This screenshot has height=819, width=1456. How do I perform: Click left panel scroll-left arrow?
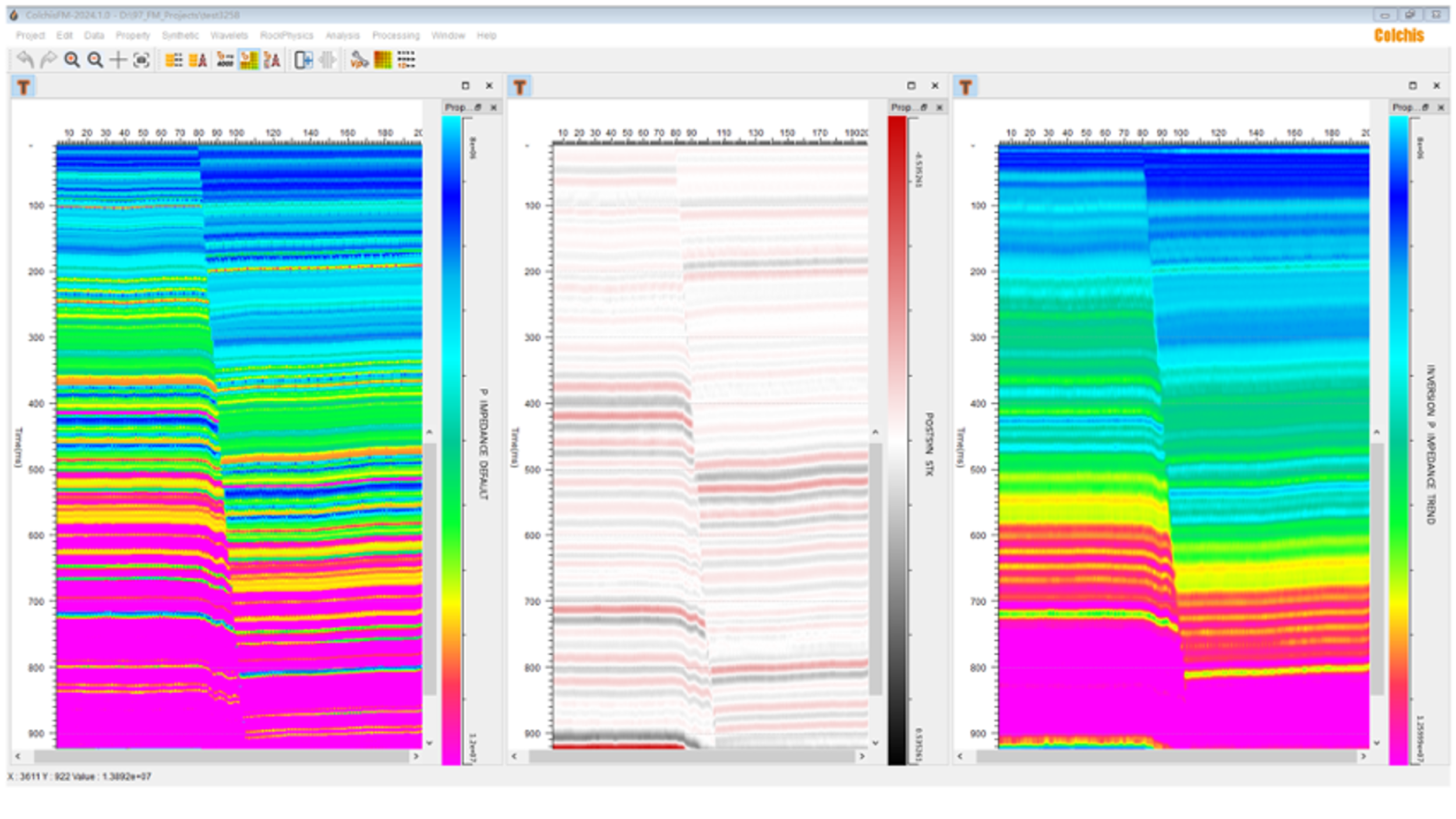18,756
